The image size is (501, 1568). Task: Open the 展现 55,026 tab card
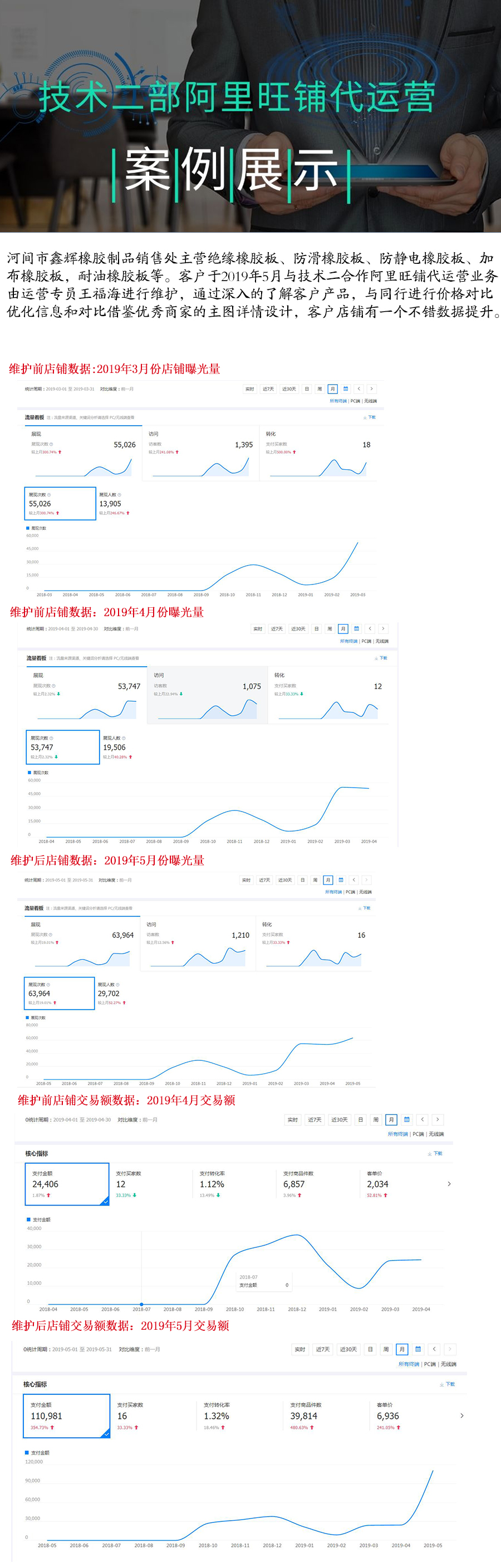[83, 454]
